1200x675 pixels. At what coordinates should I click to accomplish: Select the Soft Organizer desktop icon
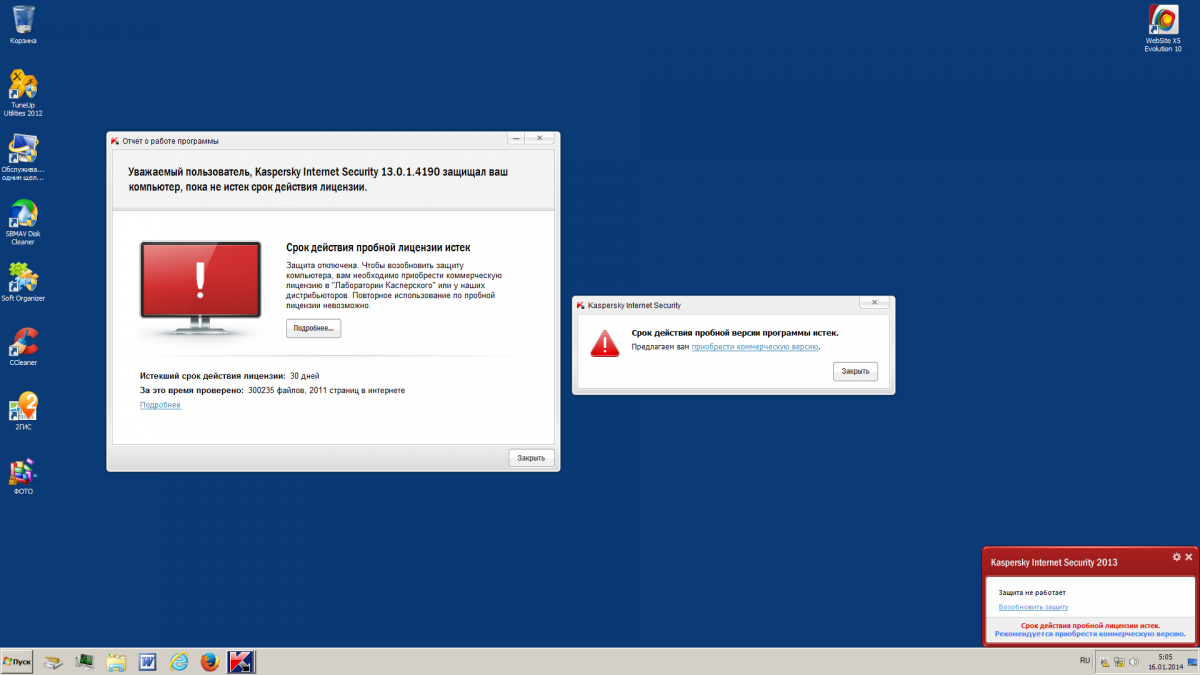(x=23, y=282)
